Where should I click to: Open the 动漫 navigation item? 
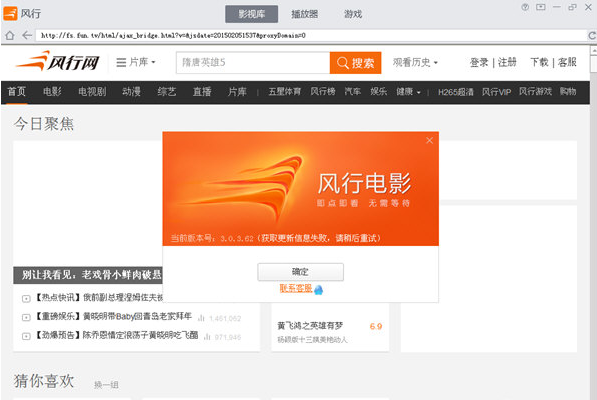131,92
